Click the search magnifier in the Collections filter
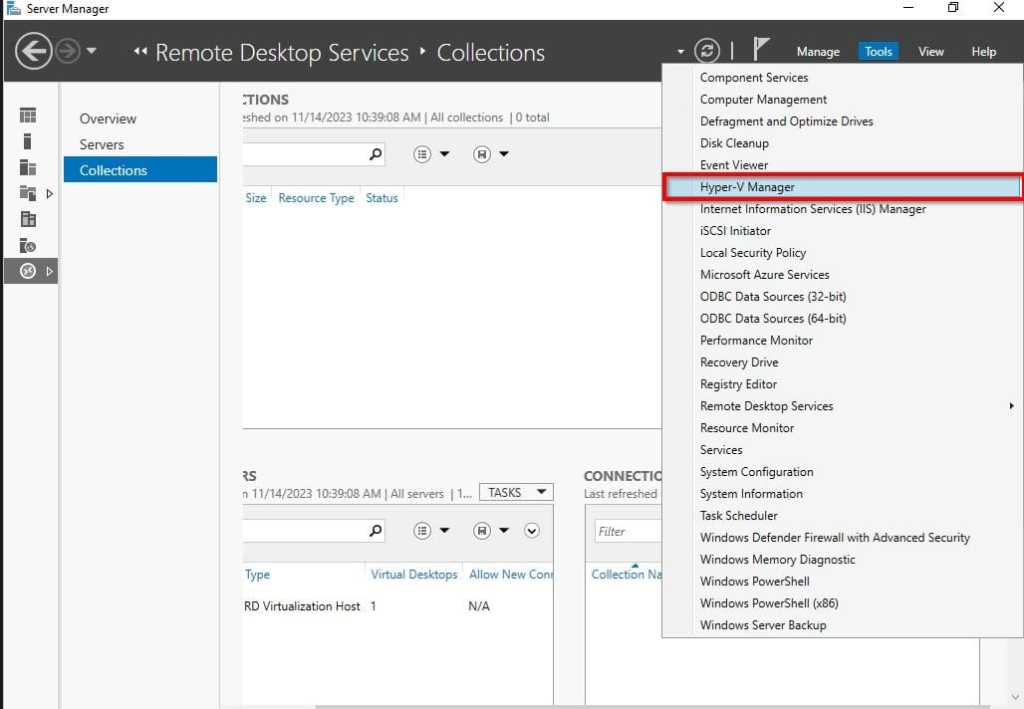1024x709 pixels. click(375, 155)
